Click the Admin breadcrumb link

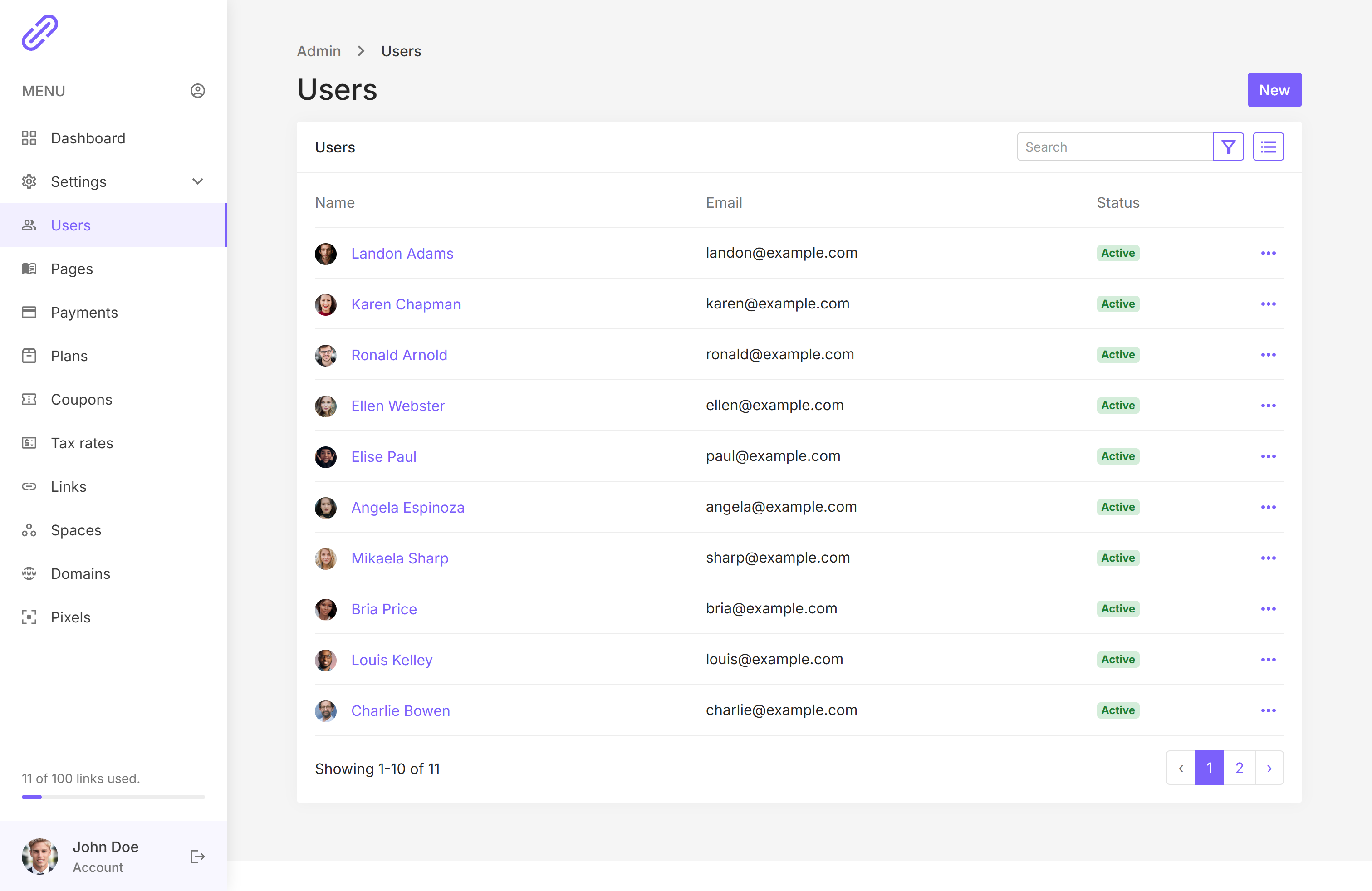point(319,51)
